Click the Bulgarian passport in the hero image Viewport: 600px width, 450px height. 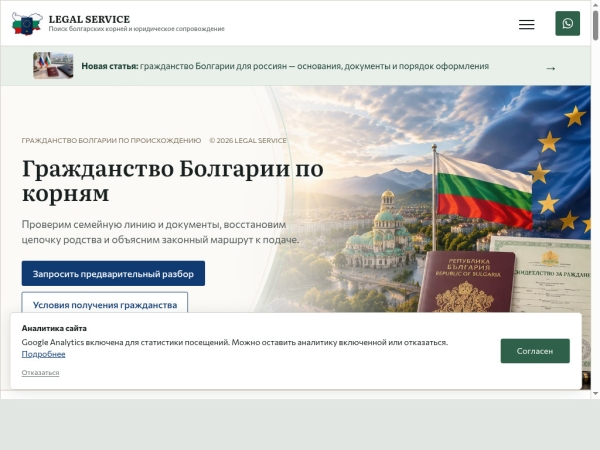[x=467, y=282]
